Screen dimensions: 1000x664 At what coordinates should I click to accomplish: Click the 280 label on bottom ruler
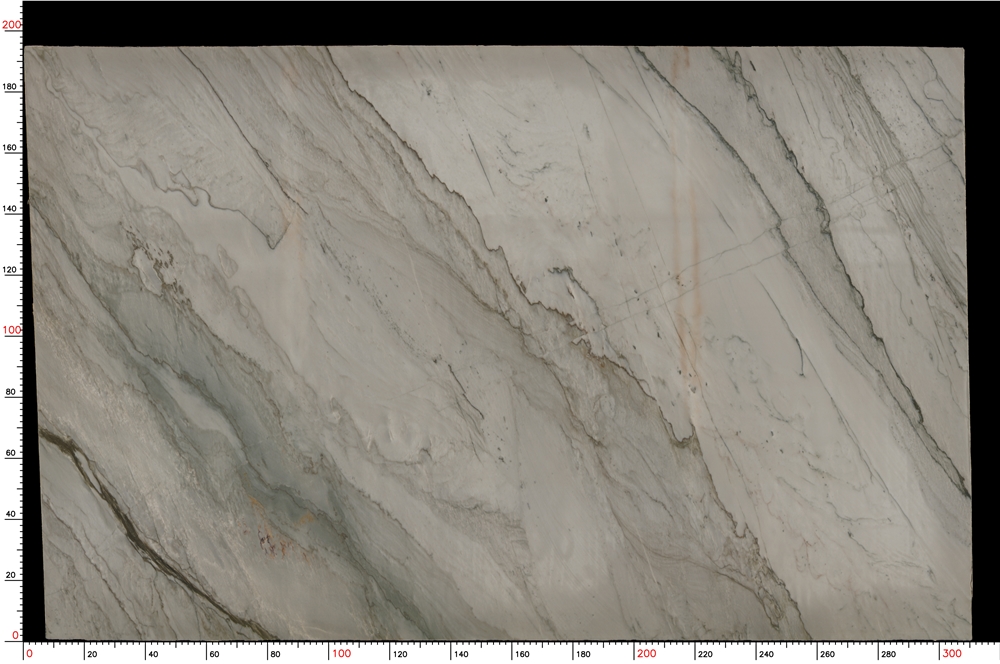(x=888, y=656)
